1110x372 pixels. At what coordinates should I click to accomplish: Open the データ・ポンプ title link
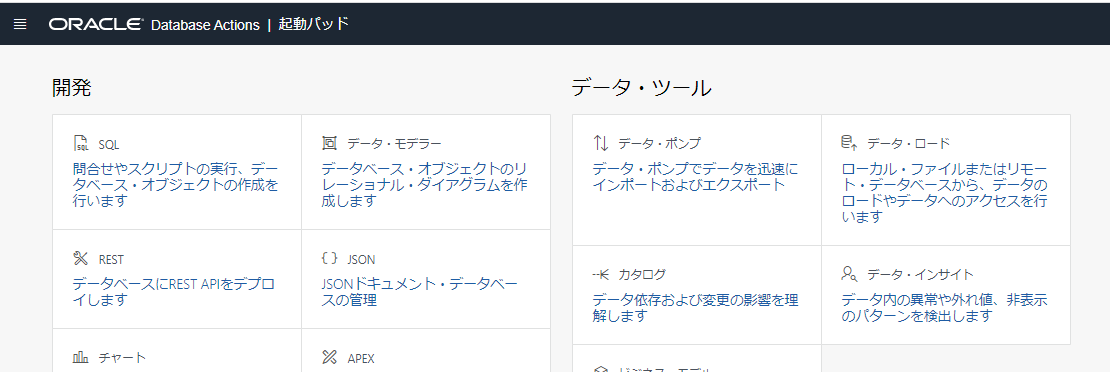pyautogui.click(x=660, y=144)
